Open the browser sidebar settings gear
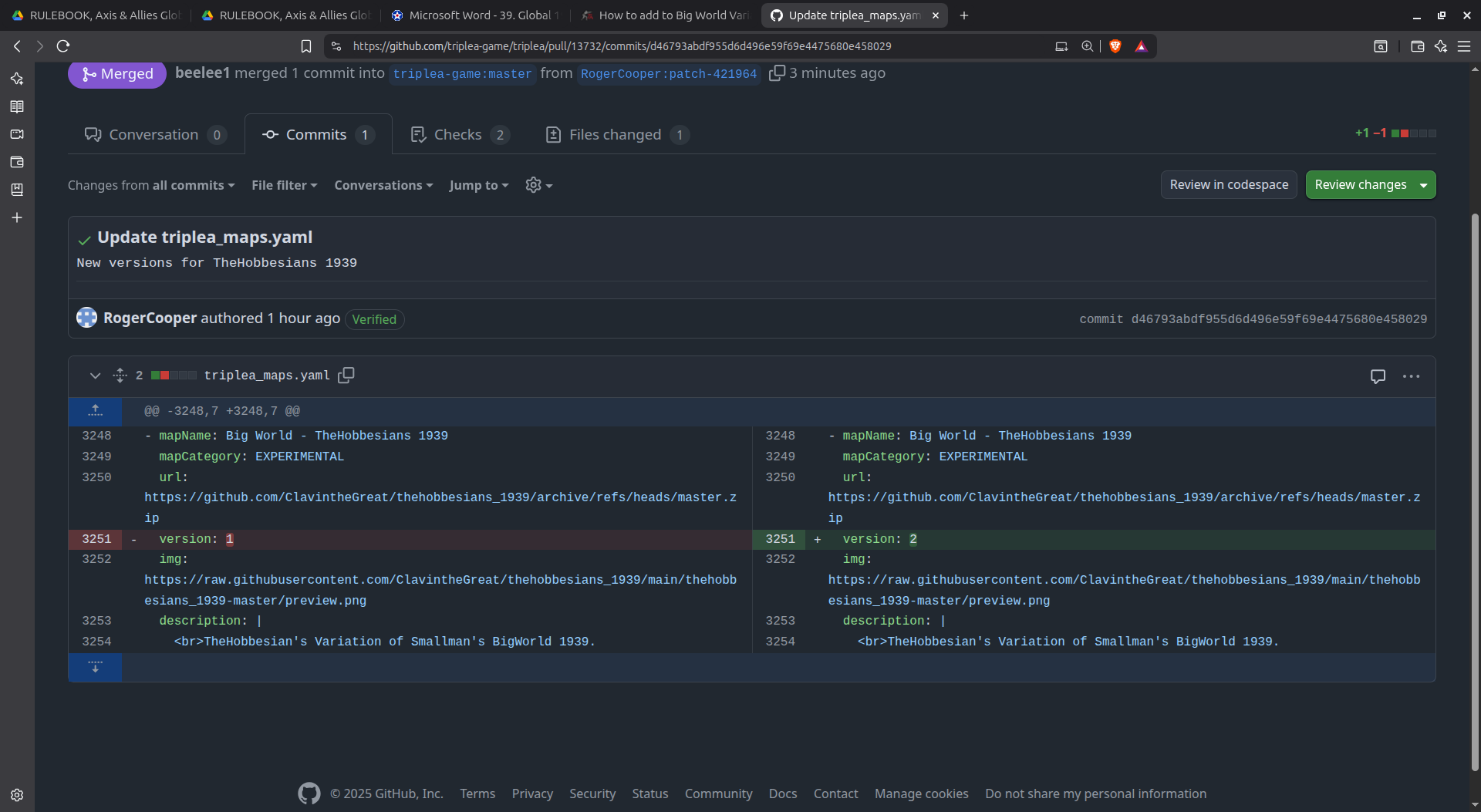Screen dimensions: 1481x812 pyautogui.click(x=17, y=795)
